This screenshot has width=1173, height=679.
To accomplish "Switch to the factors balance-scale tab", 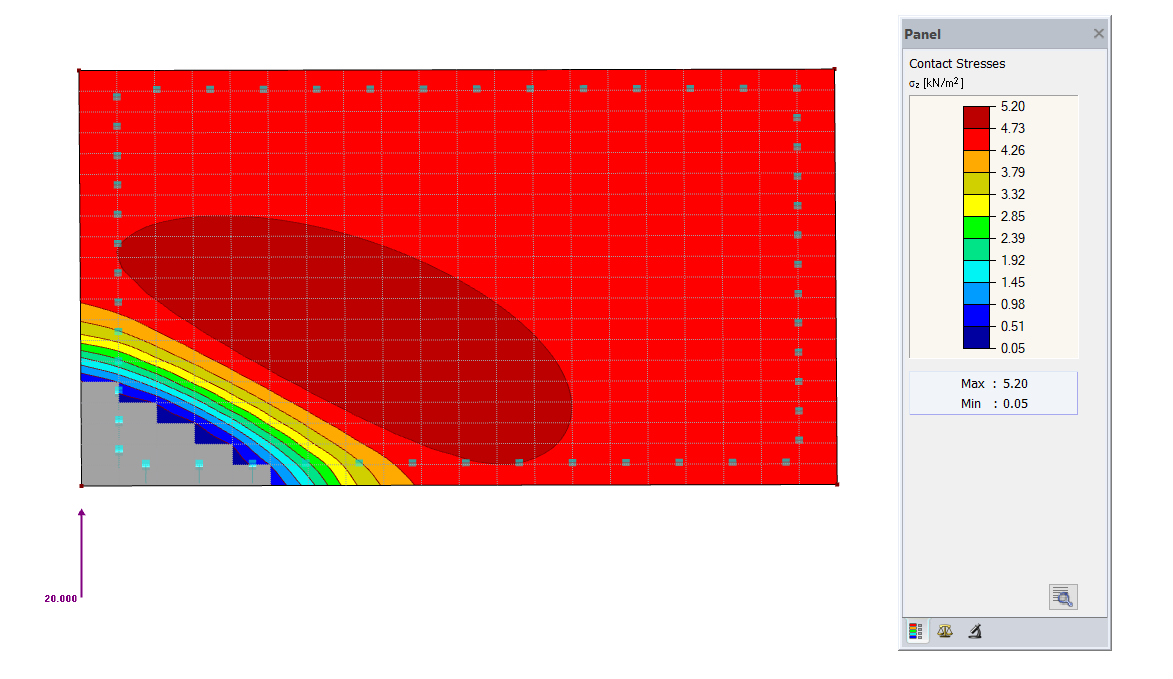I will (x=945, y=631).
